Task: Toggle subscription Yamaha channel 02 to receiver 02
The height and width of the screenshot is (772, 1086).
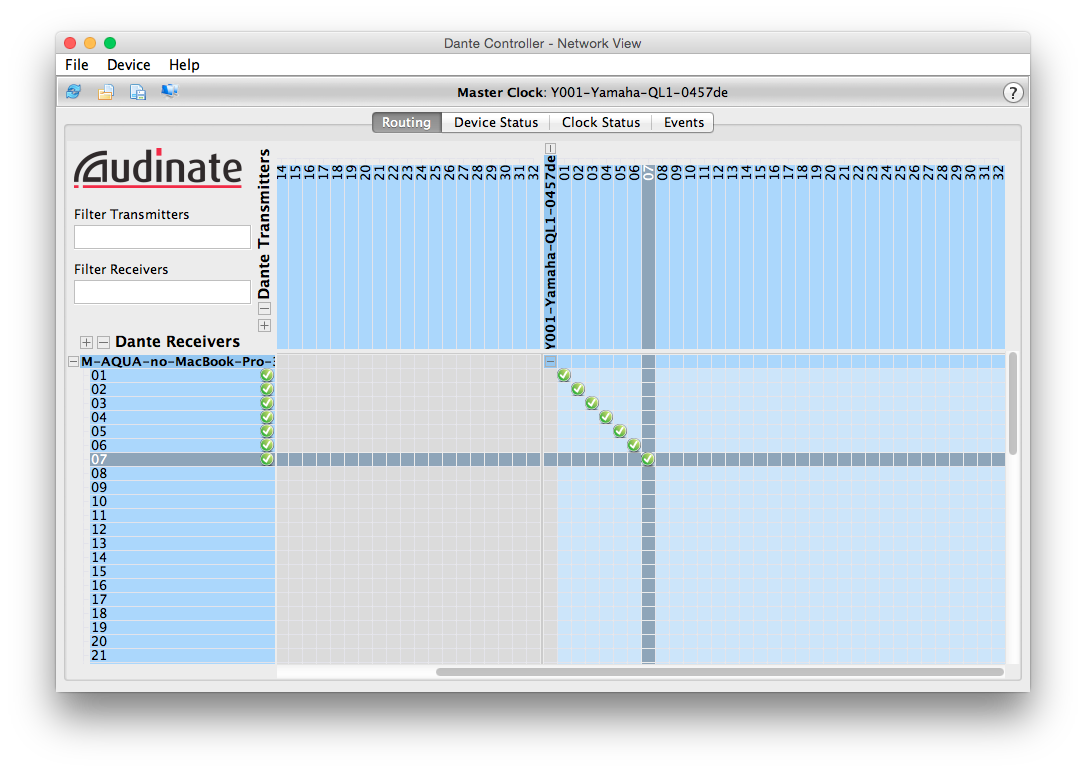Action: [578, 389]
